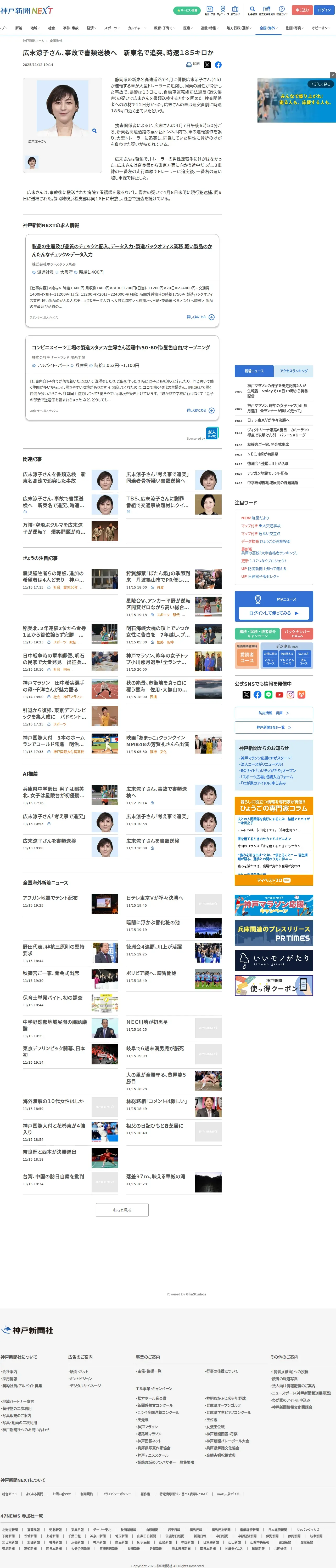Open 神戸マラソン応援 banner
336x1568 pixels.
pos(274,905)
